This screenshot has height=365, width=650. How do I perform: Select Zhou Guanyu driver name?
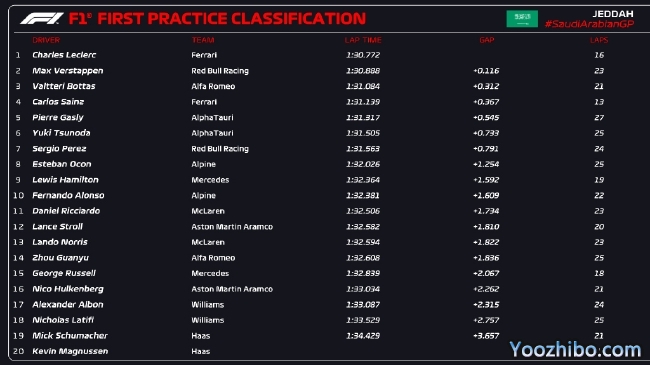61,258
